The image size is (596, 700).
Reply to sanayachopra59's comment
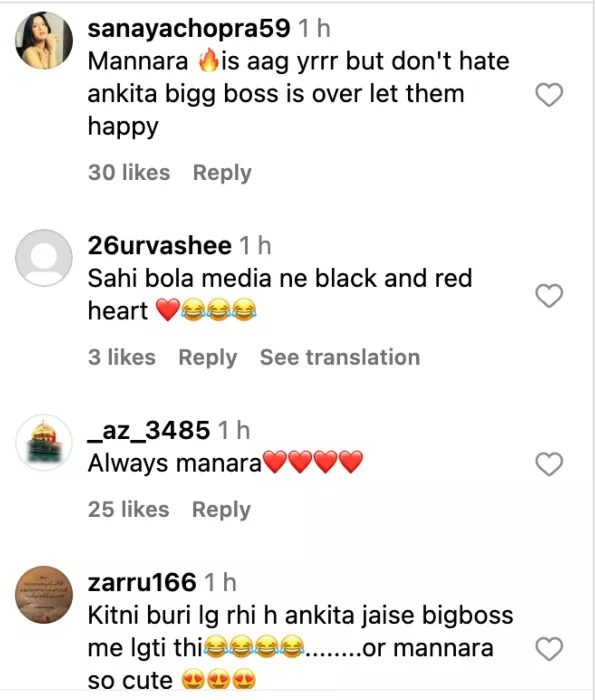[222, 173]
